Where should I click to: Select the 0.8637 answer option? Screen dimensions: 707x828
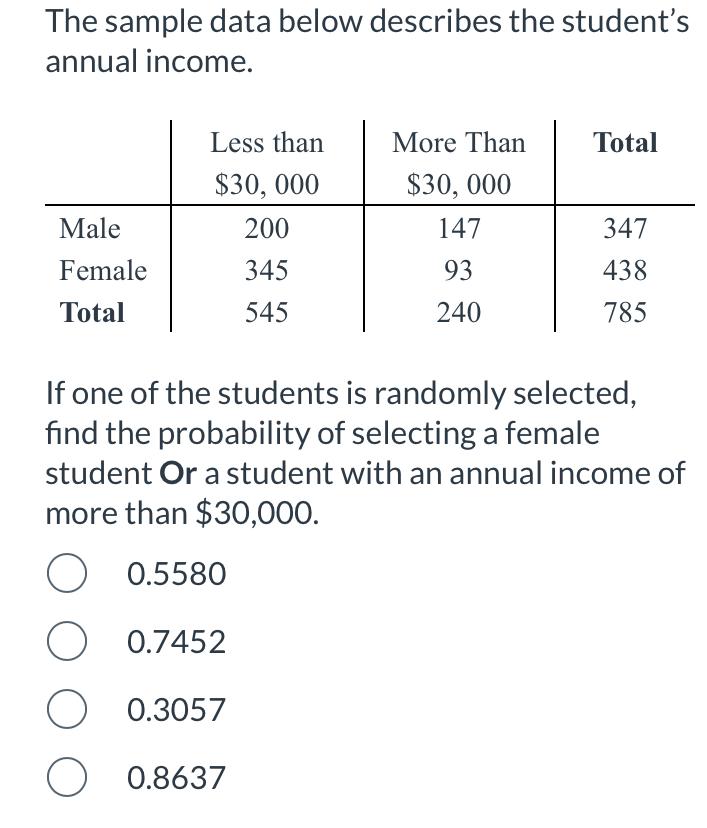(x=175, y=778)
